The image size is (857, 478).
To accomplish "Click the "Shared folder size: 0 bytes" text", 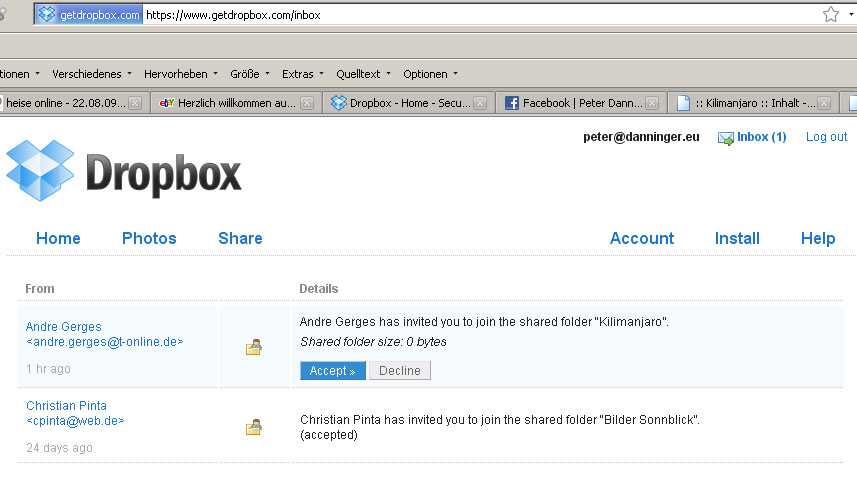I will [x=373, y=342].
